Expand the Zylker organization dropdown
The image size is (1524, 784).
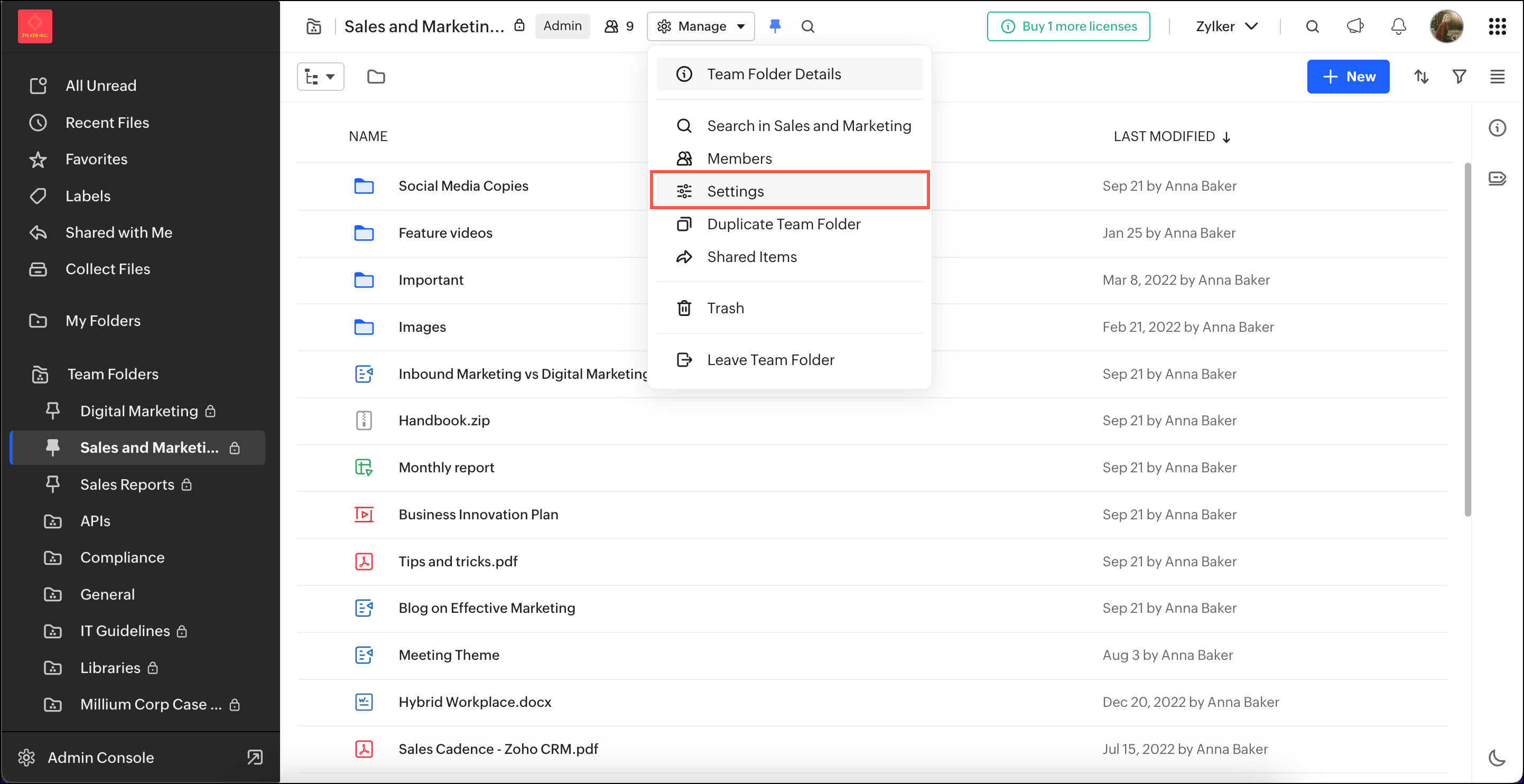[x=1226, y=26]
